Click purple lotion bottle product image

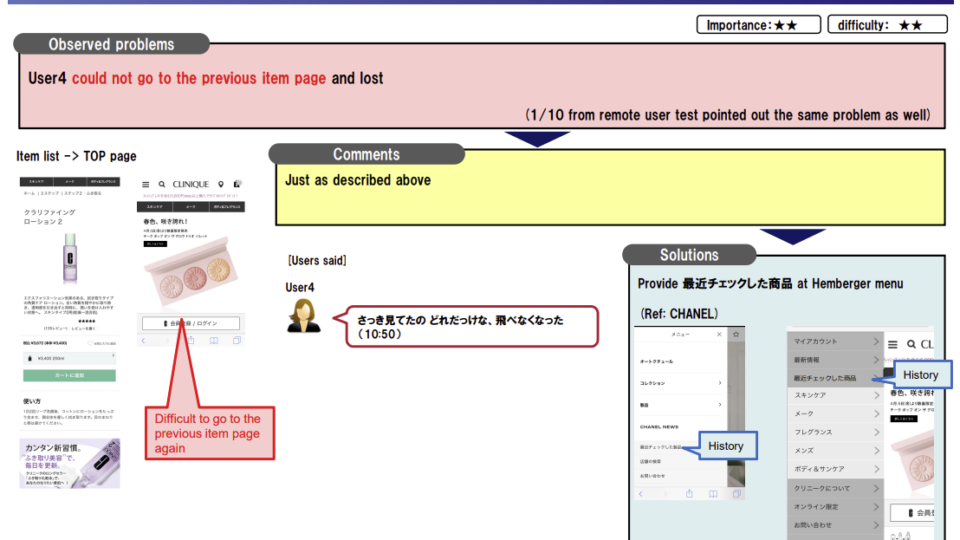[x=70, y=258]
